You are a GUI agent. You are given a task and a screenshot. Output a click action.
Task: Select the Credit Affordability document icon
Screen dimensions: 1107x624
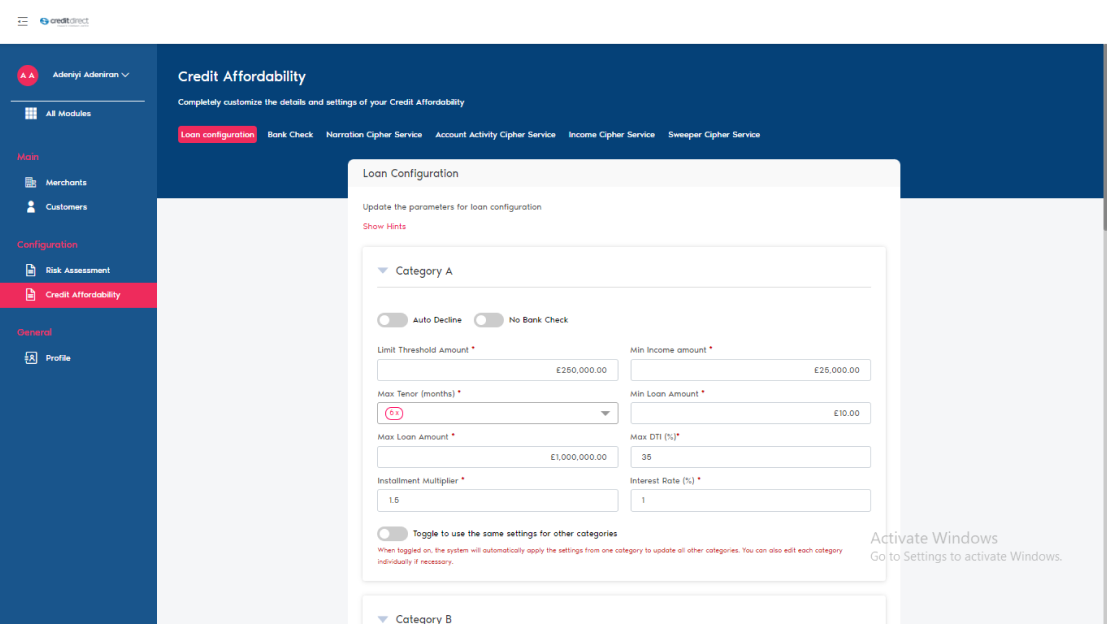[31, 294]
